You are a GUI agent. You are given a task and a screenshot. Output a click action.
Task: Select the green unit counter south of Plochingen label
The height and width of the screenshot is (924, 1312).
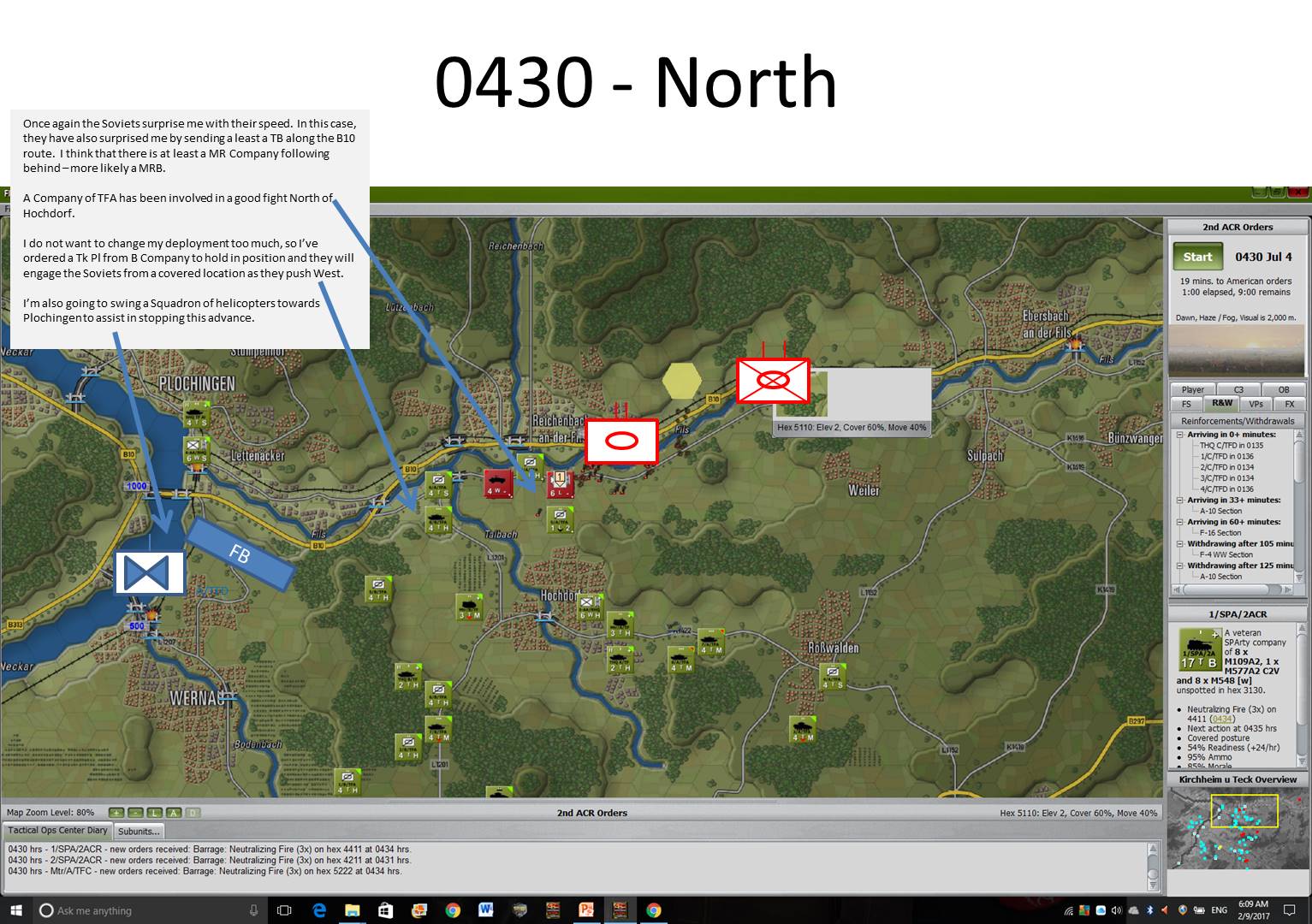(196, 414)
